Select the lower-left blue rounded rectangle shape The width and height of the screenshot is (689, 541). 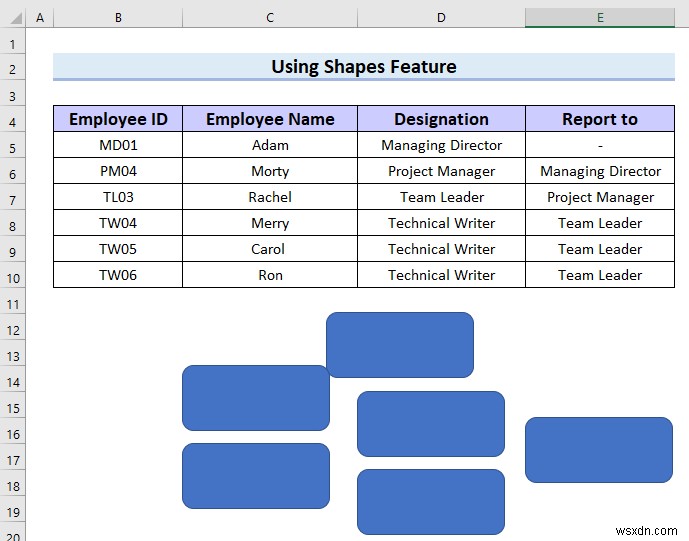pos(256,476)
